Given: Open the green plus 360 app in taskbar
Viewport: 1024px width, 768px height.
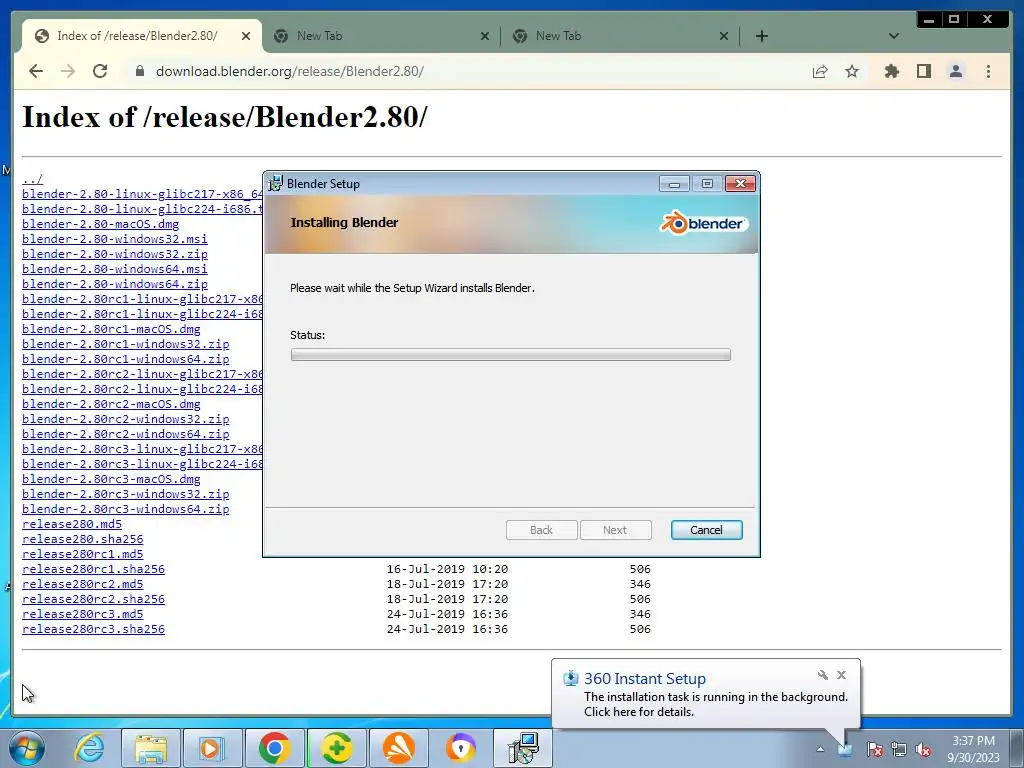Looking at the screenshot, I should point(336,748).
